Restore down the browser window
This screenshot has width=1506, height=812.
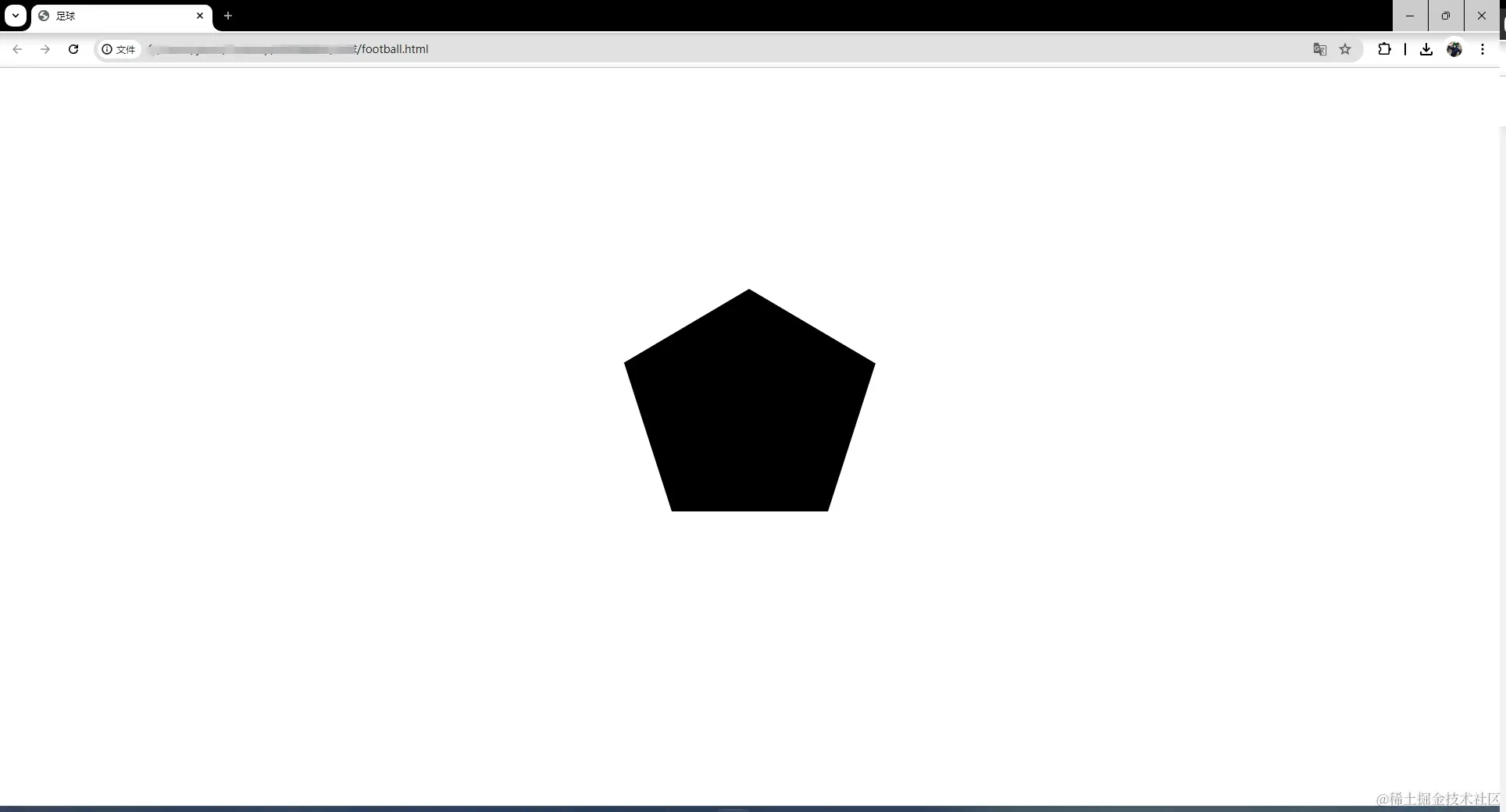click(1446, 16)
